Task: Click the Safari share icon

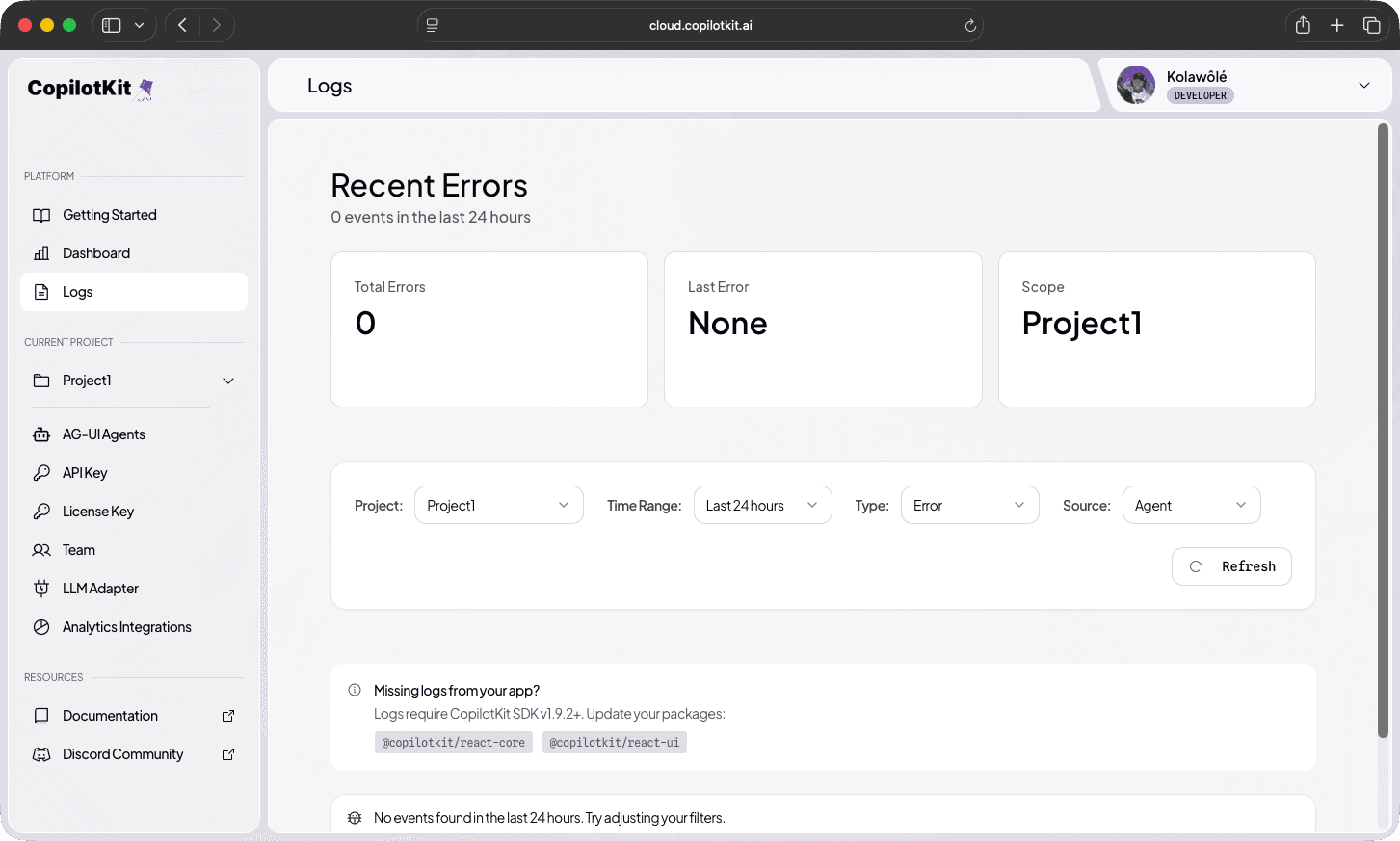Action: coord(1303,25)
